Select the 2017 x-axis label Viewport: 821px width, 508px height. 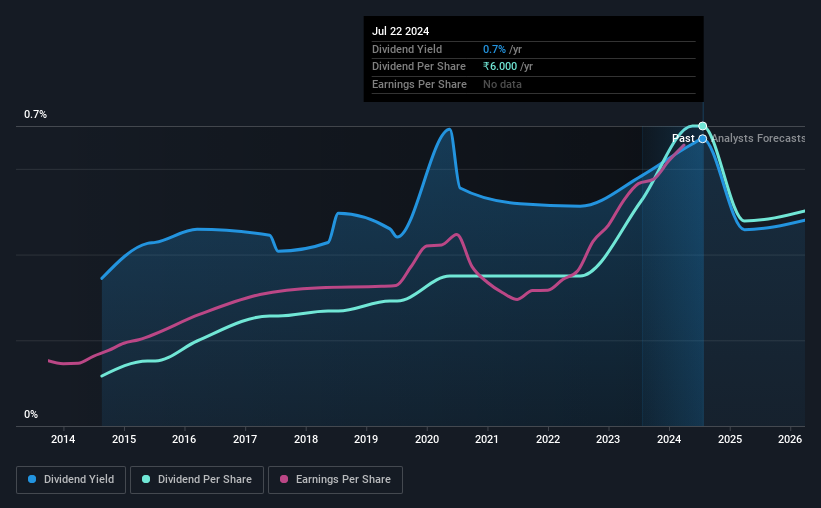[245, 439]
